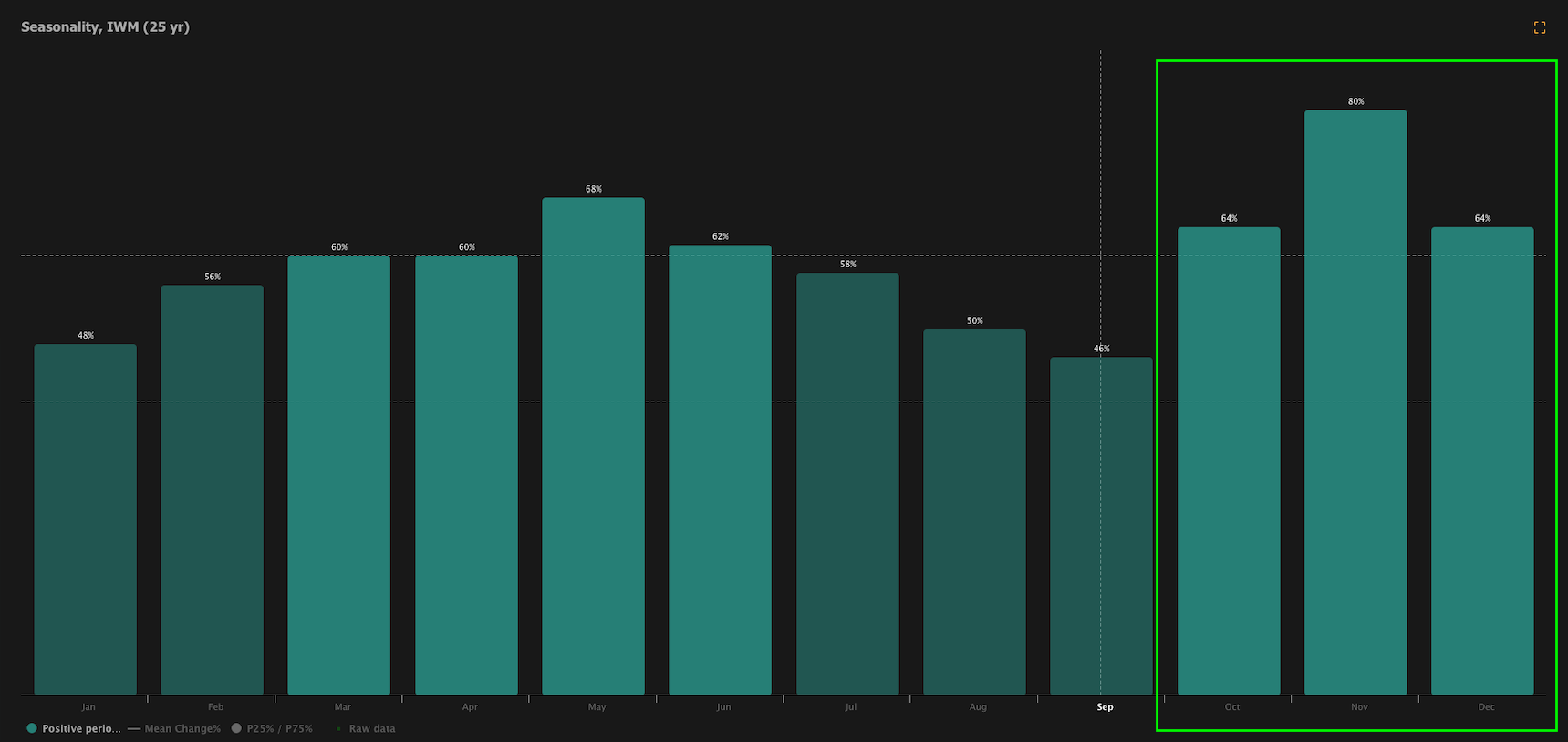The width and height of the screenshot is (1568, 742).
Task: Click the 46% value label
Action: click(1102, 349)
